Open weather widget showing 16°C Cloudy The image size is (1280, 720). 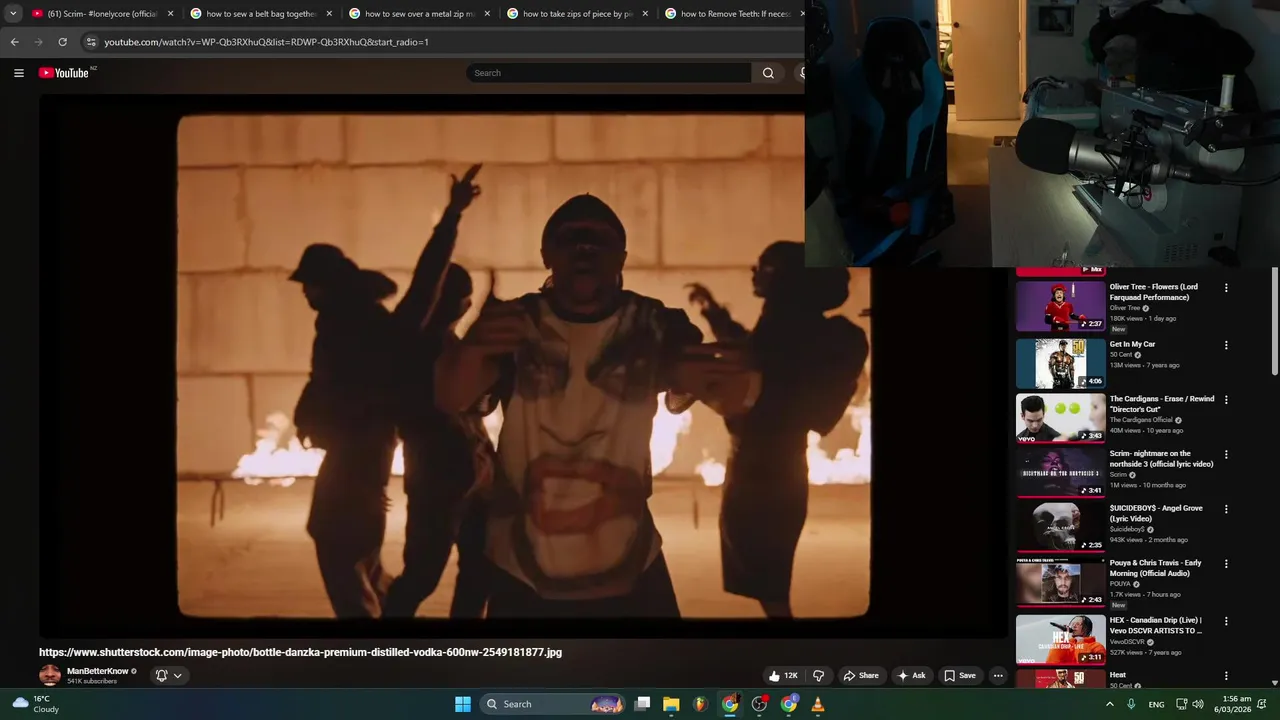(35, 704)
